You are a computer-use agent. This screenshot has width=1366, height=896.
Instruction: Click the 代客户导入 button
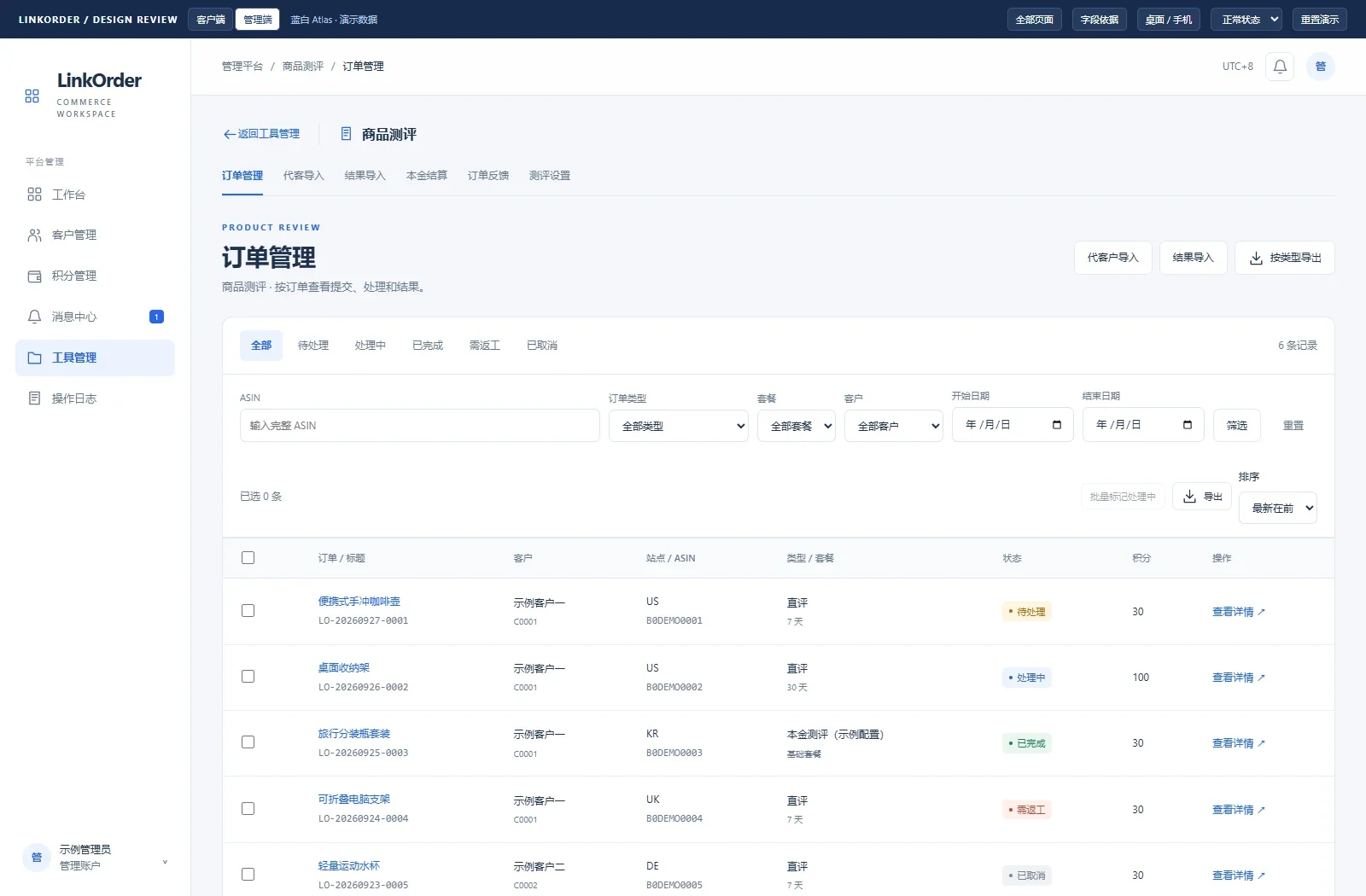[1113, 258]
